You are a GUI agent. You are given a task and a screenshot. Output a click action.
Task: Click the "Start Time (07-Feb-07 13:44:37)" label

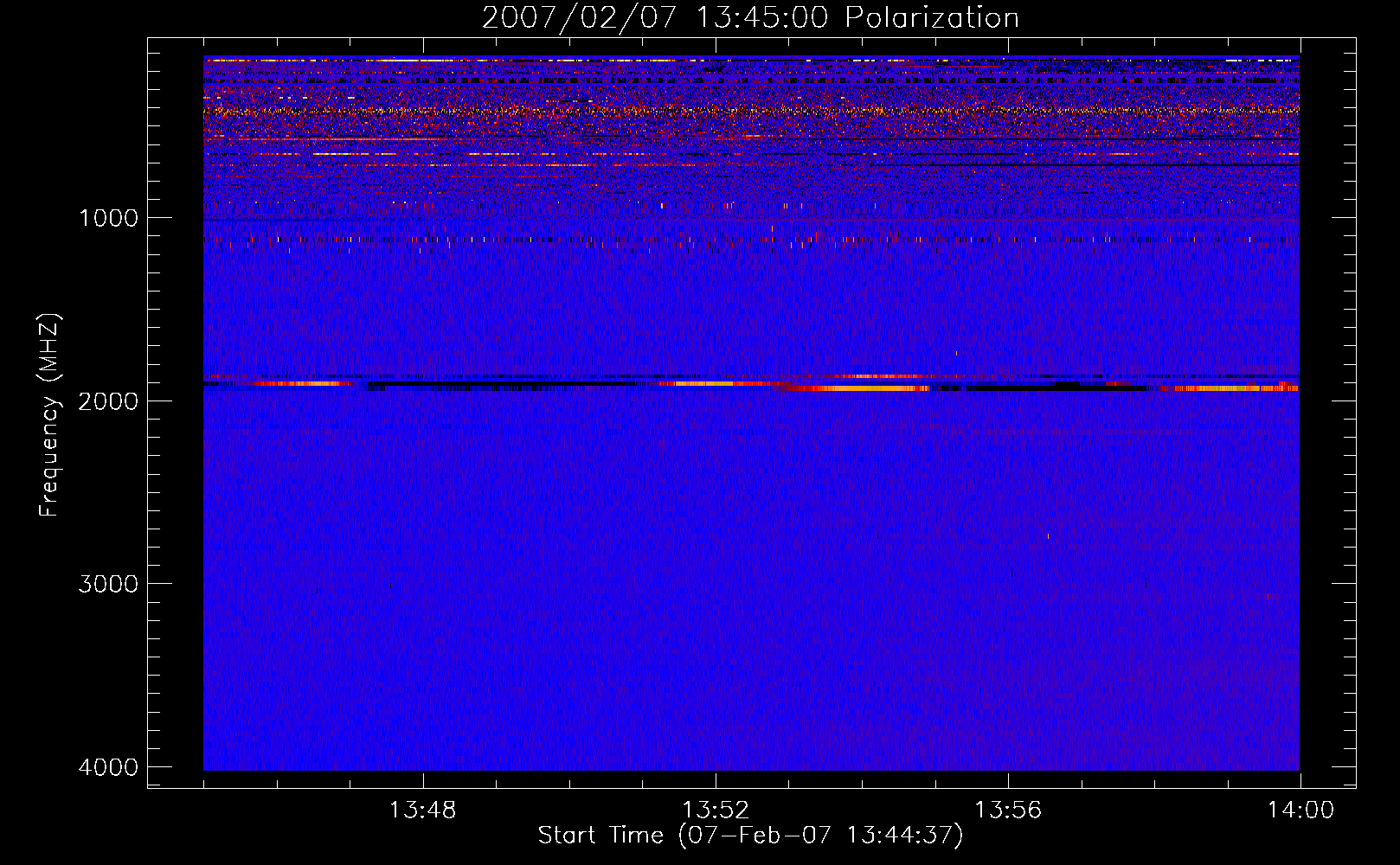point(750,836)
